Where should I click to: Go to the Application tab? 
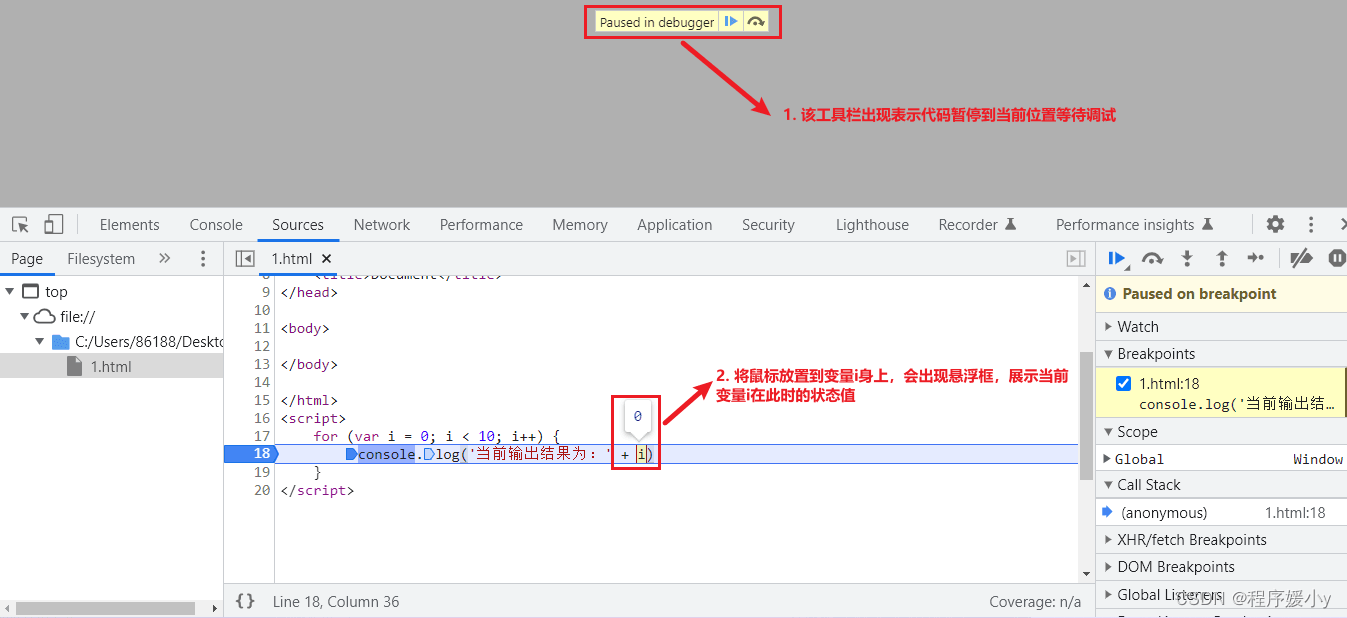pyautogui.click(x=675, y=225)
